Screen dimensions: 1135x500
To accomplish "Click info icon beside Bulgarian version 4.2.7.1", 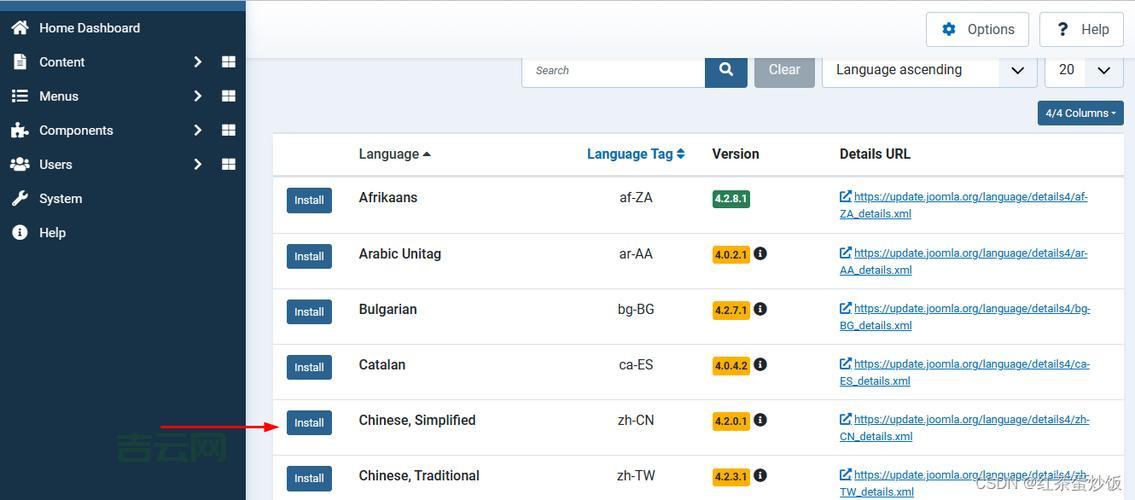I will click(760, 310).
